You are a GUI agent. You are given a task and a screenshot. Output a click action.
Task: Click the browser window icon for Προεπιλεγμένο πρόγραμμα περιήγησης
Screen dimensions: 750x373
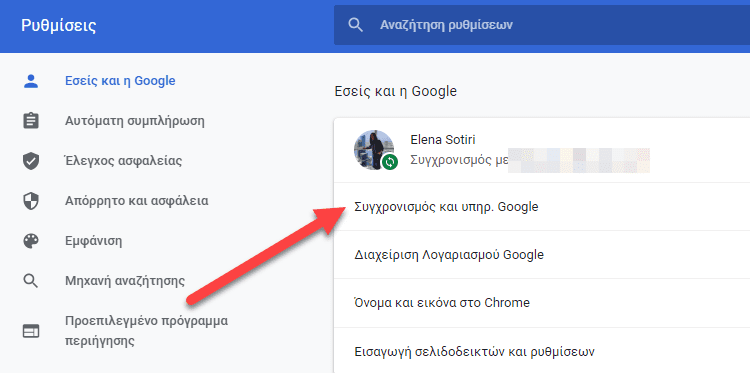click(x=31, y=331)
